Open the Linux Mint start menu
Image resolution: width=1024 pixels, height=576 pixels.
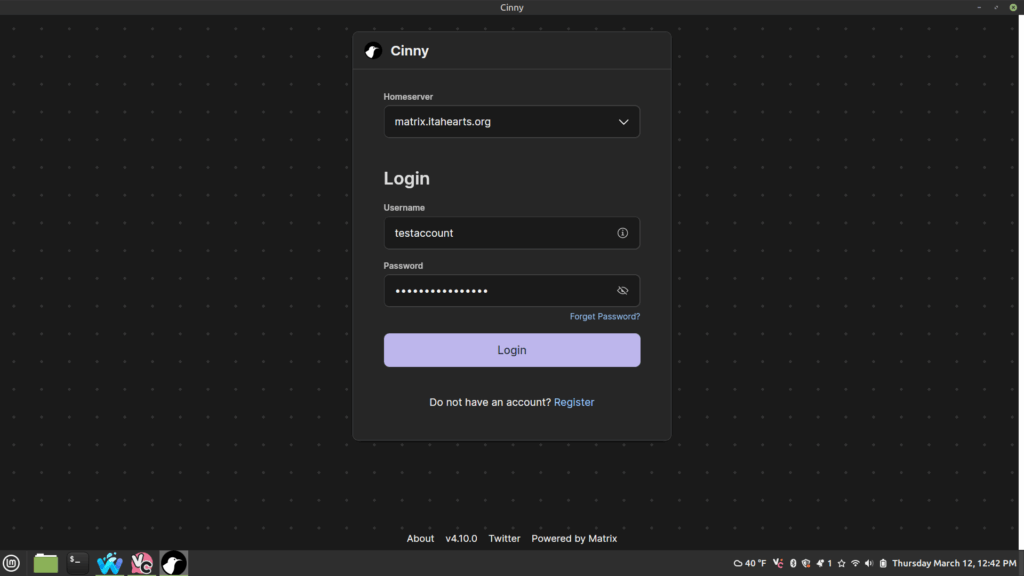coord(12,563)
